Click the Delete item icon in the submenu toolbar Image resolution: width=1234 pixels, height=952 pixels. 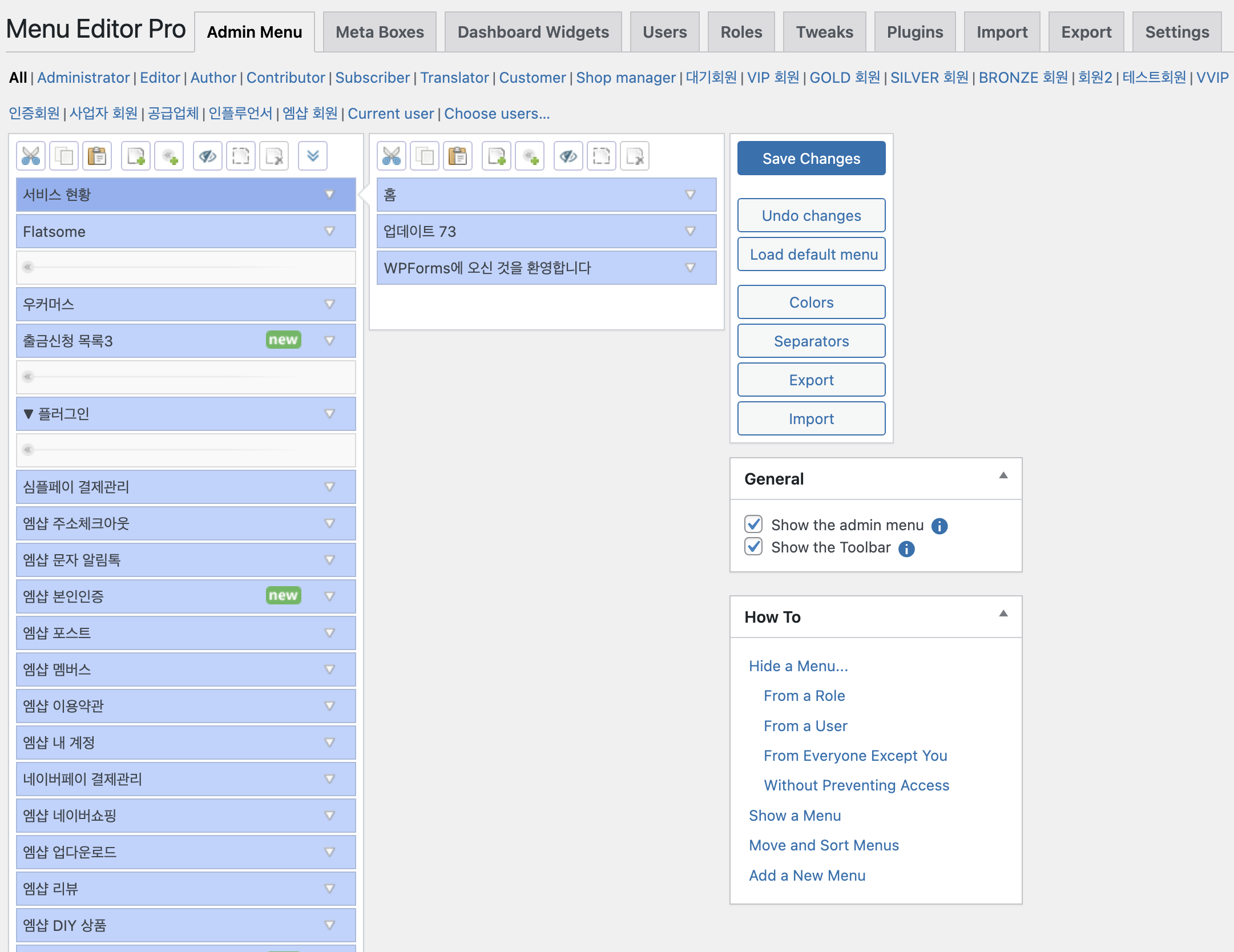(x=635, y=156)
